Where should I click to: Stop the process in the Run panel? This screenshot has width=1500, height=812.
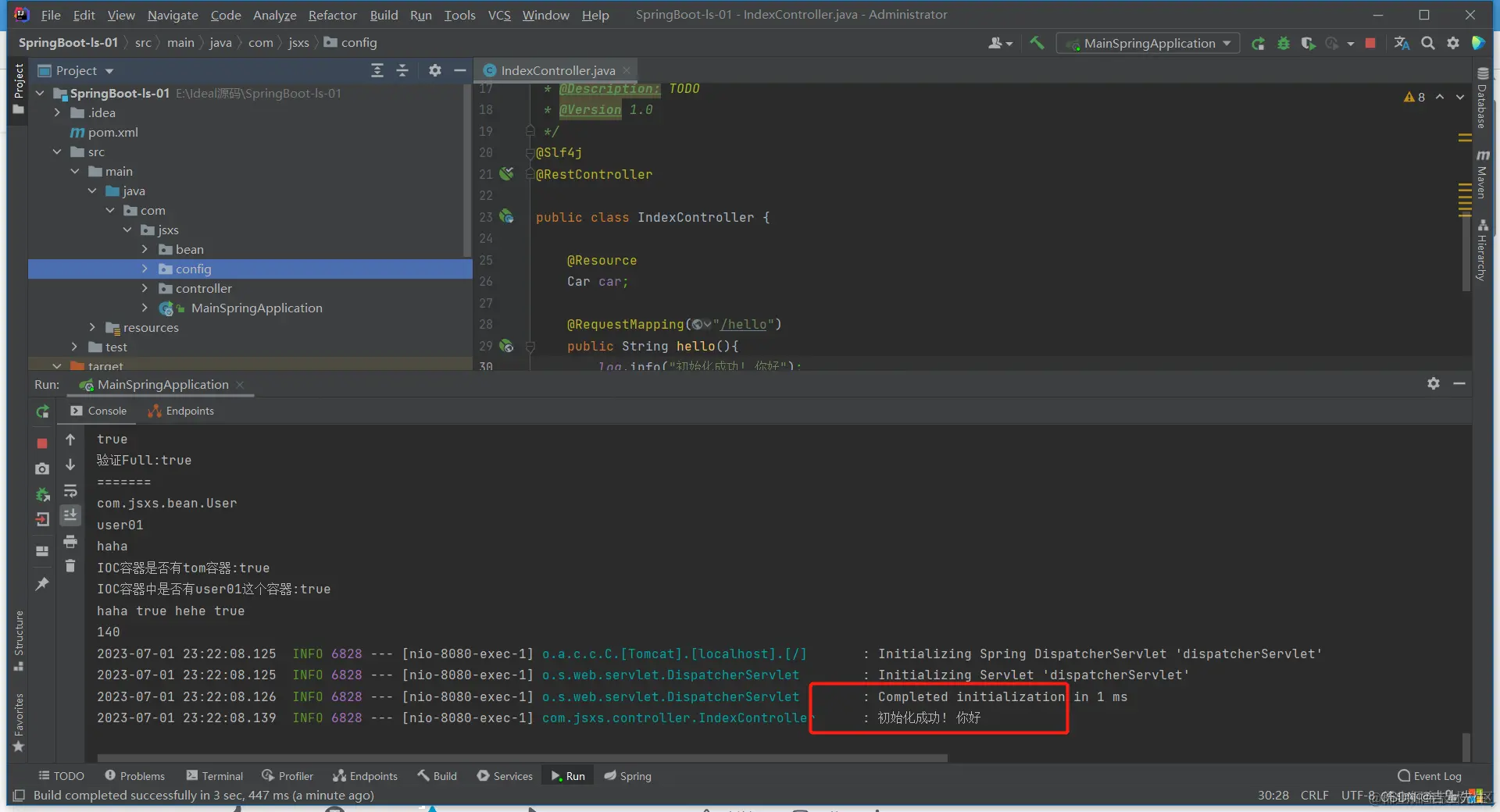point(42,443)
